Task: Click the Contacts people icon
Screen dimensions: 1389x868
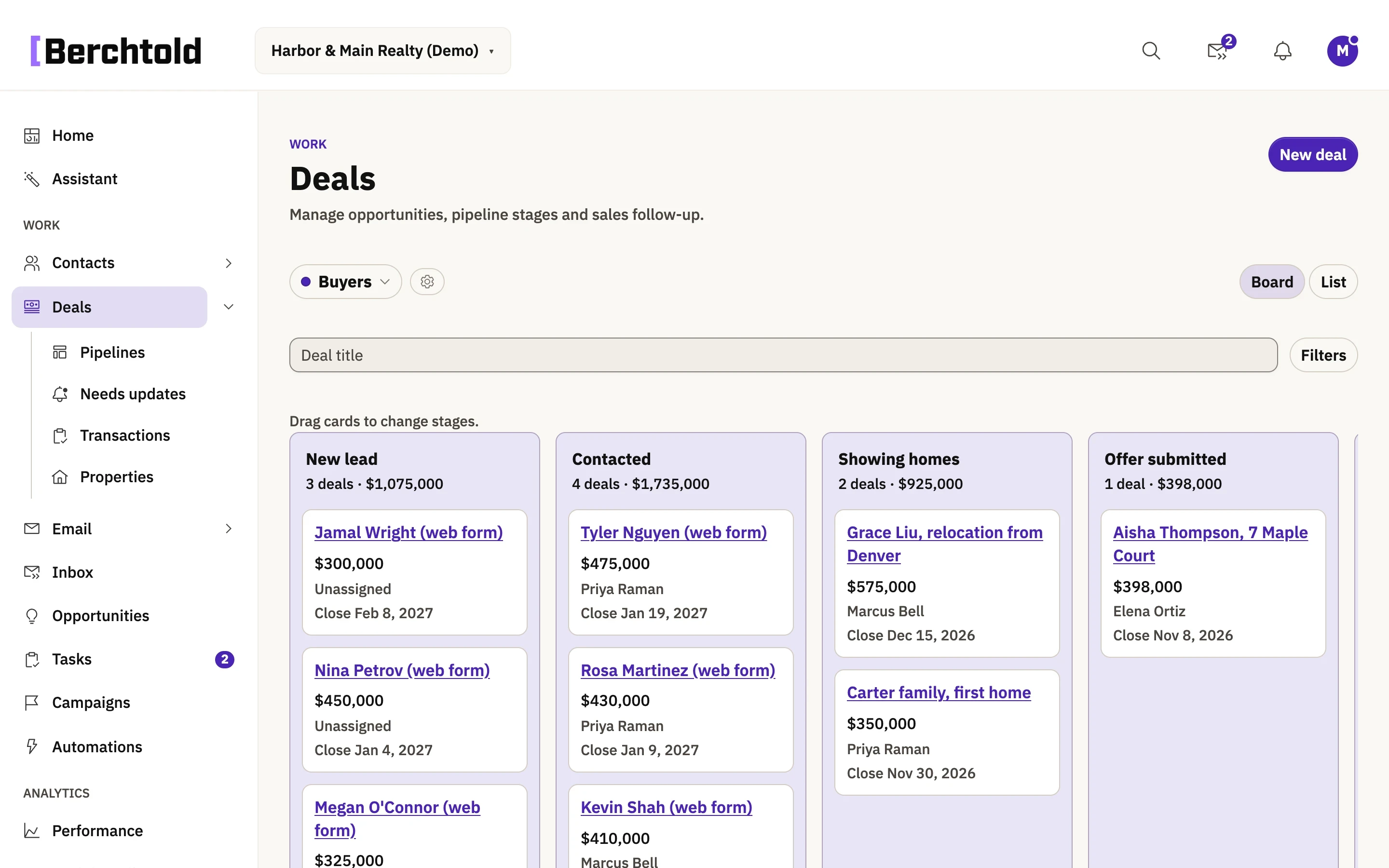Action: click(31, 263)
